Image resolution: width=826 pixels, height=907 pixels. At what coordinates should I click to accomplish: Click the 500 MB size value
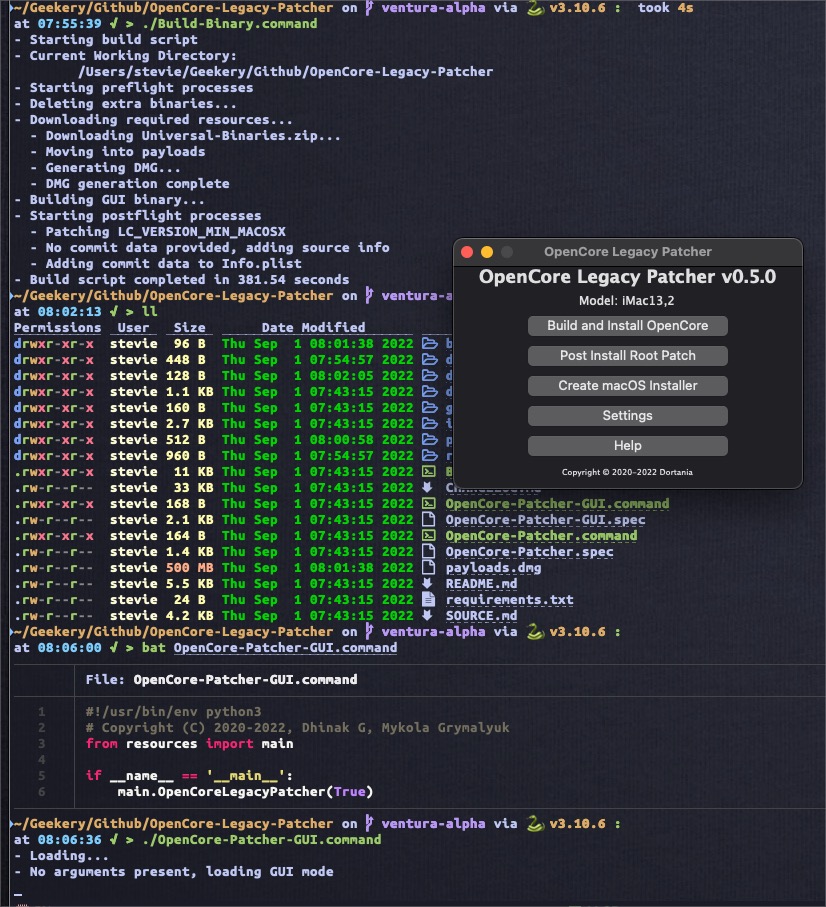click(189, 568)
